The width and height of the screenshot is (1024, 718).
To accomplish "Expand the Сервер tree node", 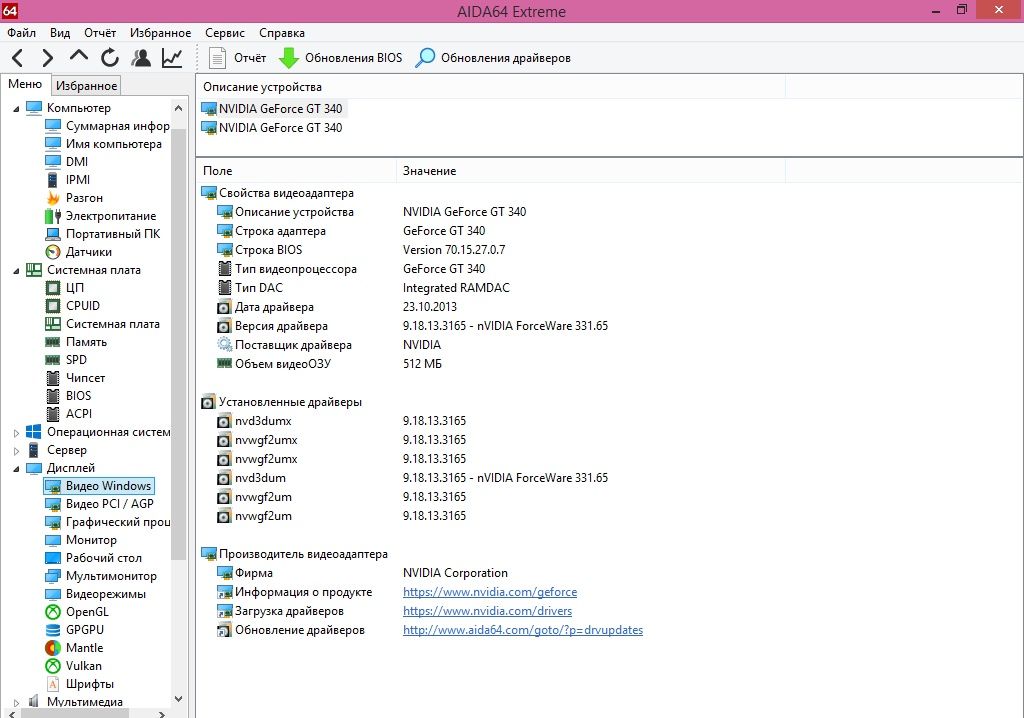I will pyautogui.click(x=16, y=451).
